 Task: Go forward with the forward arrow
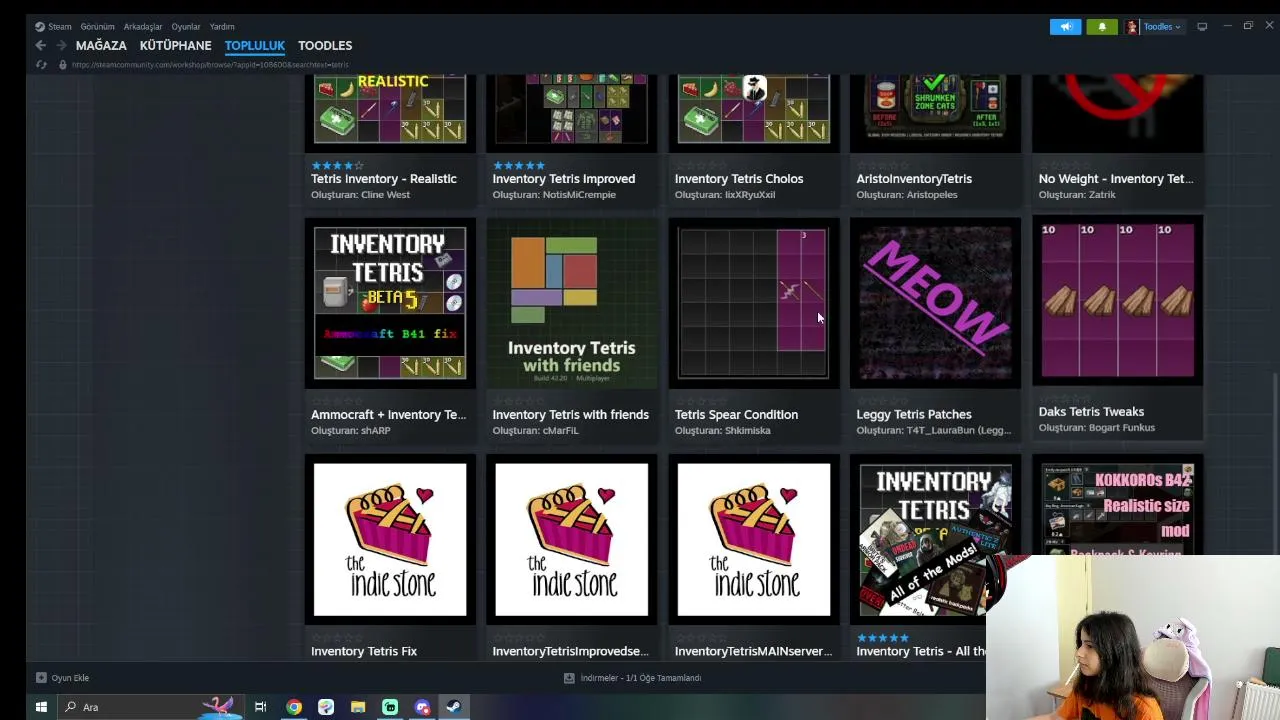coord(61,46)
